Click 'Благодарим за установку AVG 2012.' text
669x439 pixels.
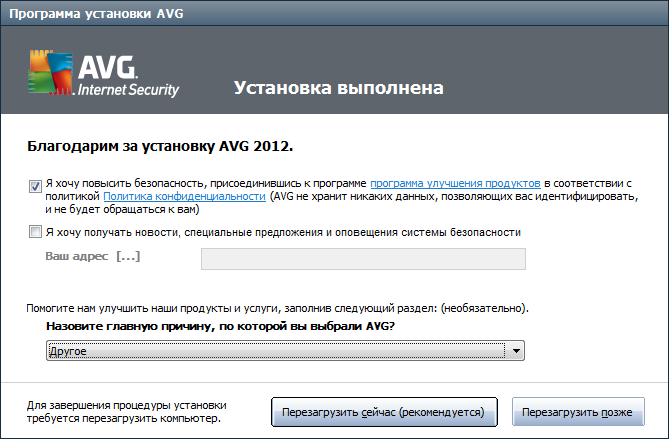160,146
